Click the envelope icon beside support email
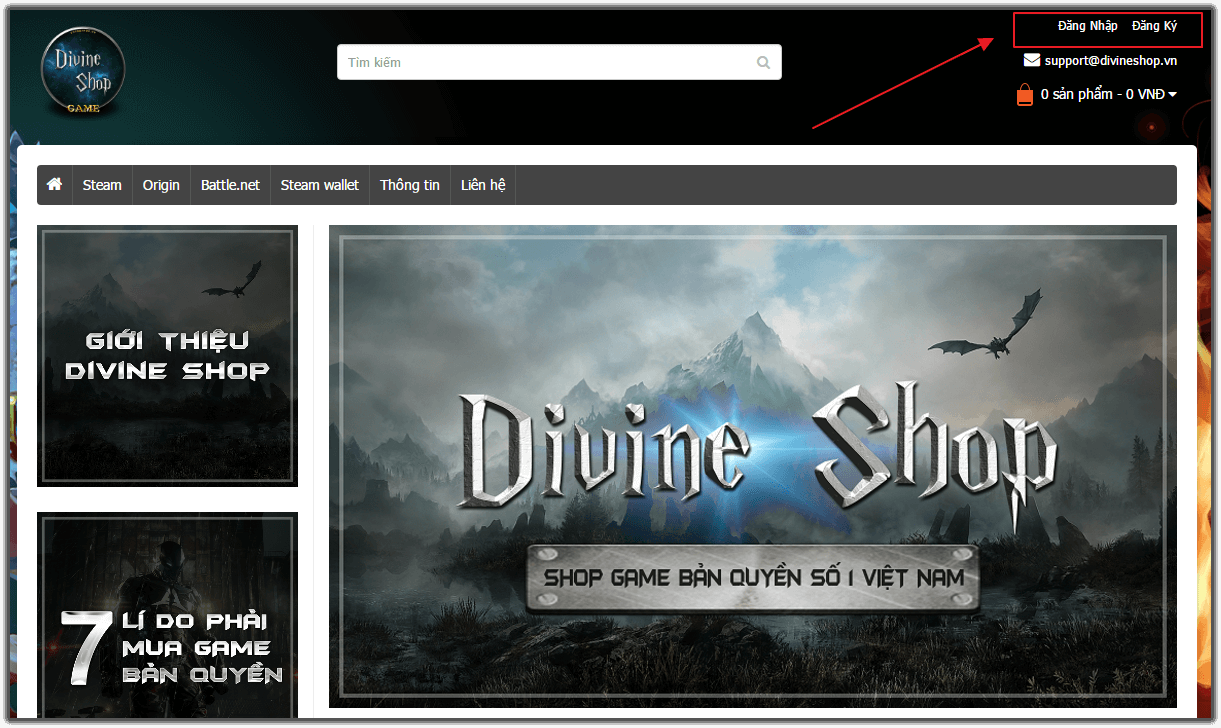The height and width of the screenshot is (728, 1221). click(1032, 60)
